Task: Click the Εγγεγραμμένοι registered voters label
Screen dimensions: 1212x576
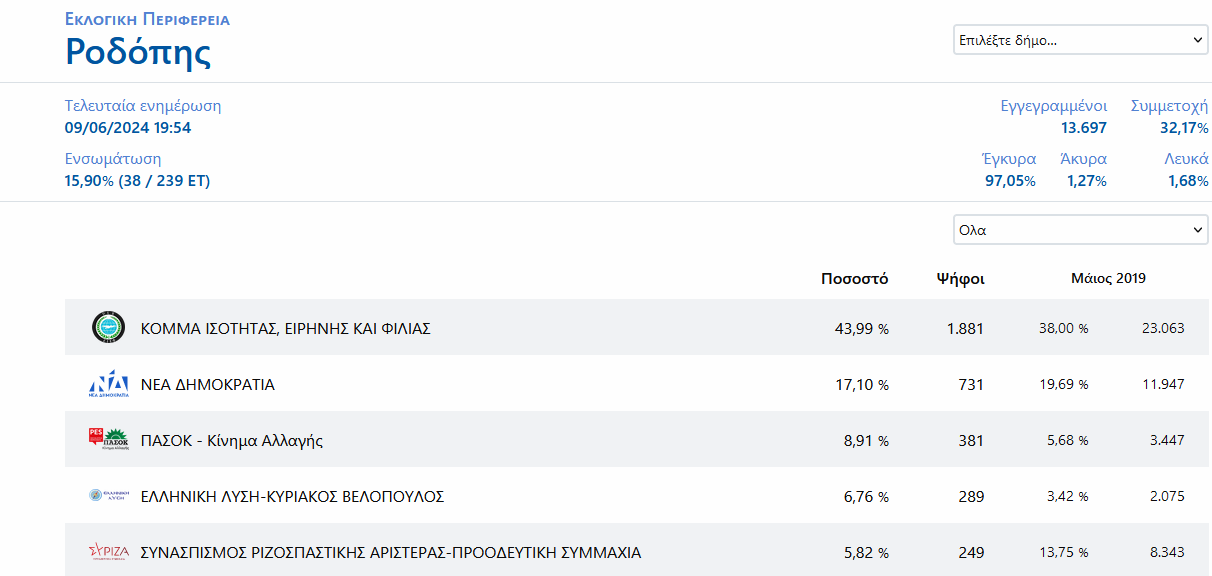Action: coord(1054,106)
